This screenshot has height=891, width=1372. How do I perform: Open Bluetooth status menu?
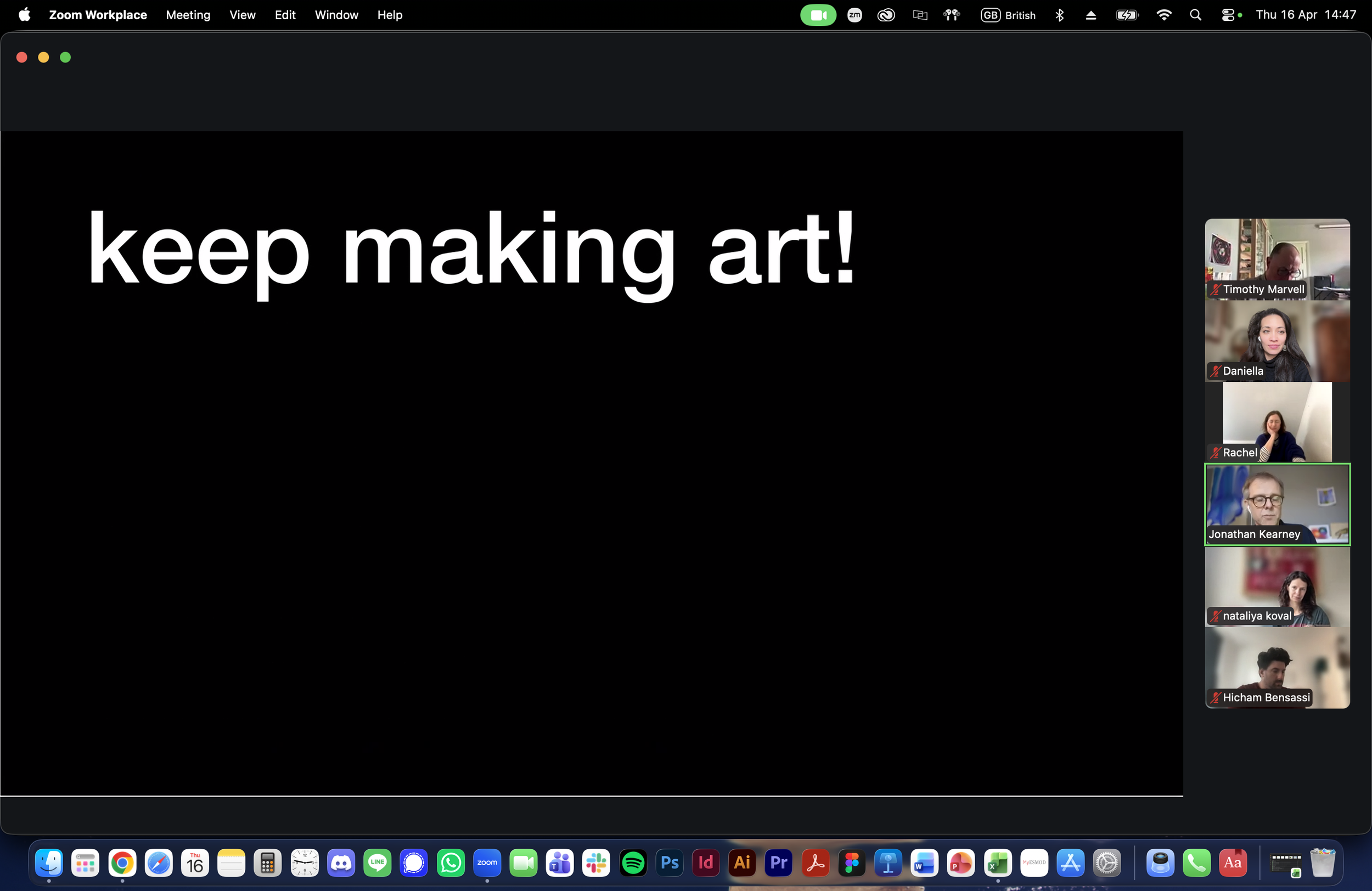1060,15
